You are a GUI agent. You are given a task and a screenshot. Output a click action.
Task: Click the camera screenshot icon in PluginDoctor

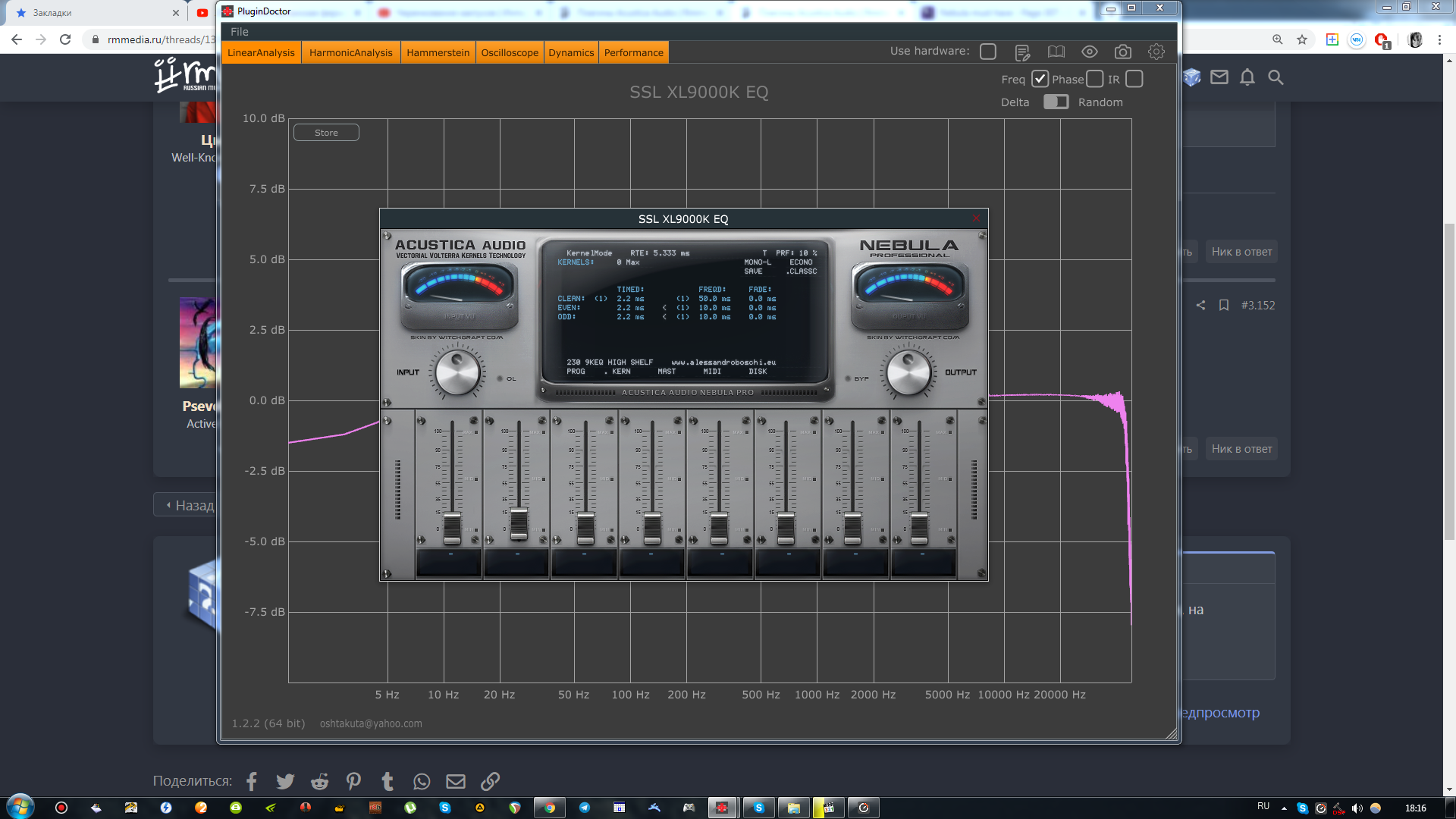(x=1123, y=52)
